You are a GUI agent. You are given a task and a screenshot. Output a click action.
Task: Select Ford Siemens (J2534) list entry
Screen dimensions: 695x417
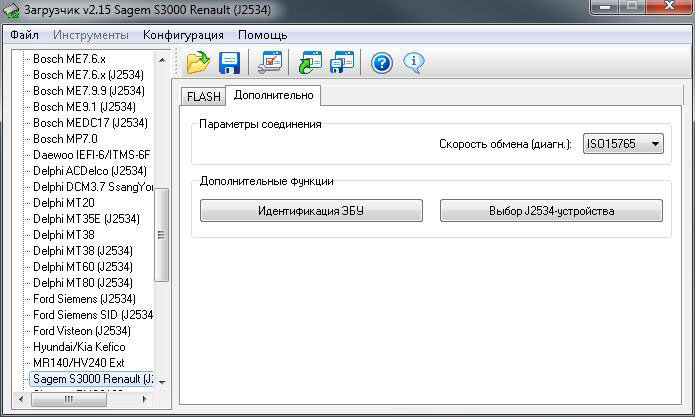(x=84, y=299)
